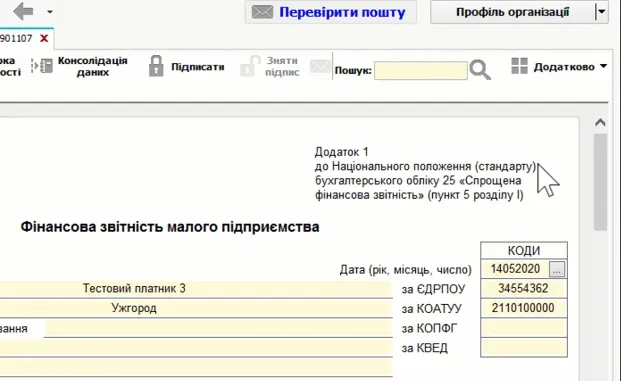Click the Додаток 1 text
The height and width of the screenshot is (381, 621).
point(341,152)
